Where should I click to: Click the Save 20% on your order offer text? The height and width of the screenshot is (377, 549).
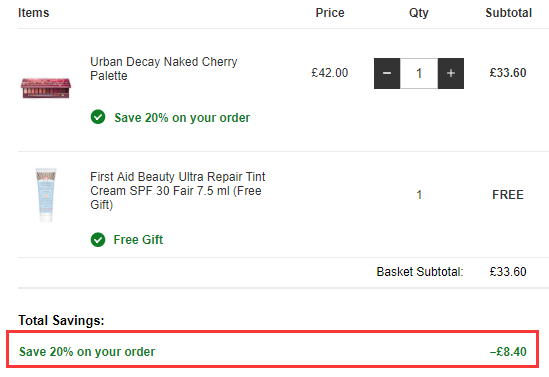pos(182,118)
